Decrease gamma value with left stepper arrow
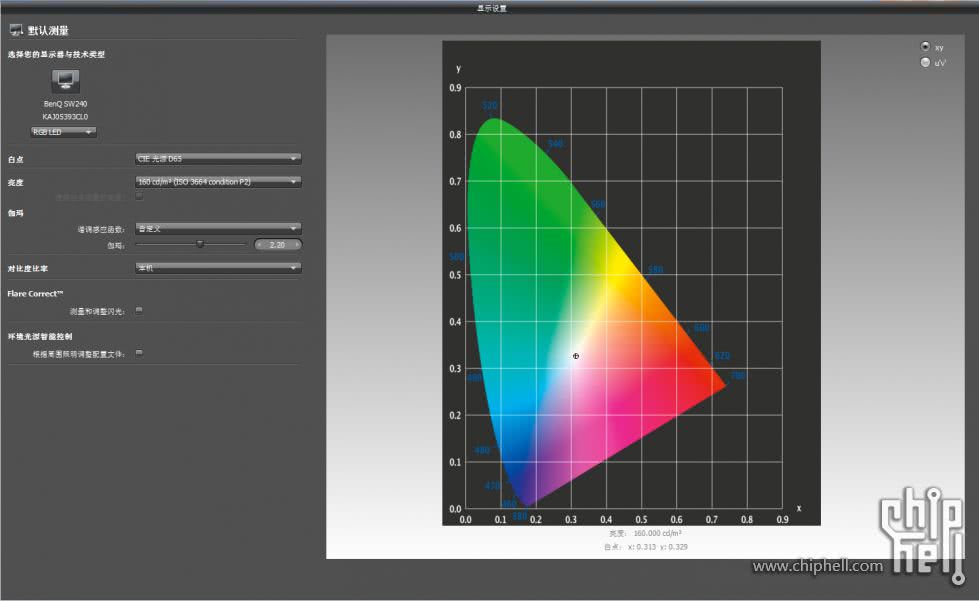 (261, 244)
